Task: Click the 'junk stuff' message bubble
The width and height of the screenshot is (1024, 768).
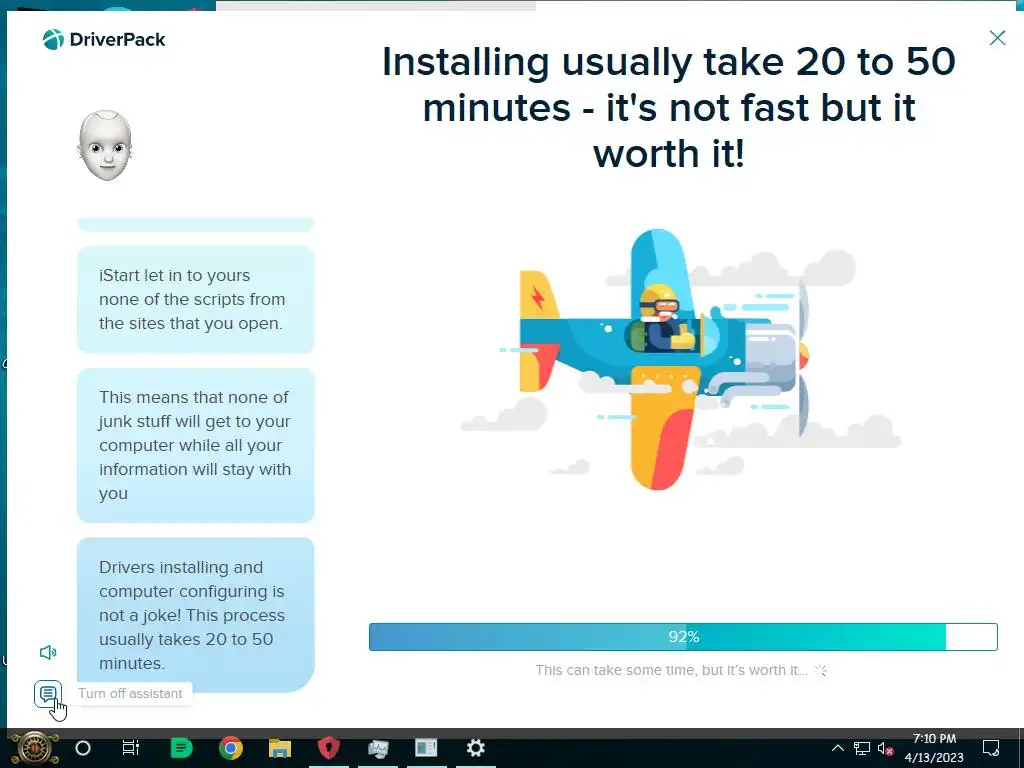Action: [195, 445]
